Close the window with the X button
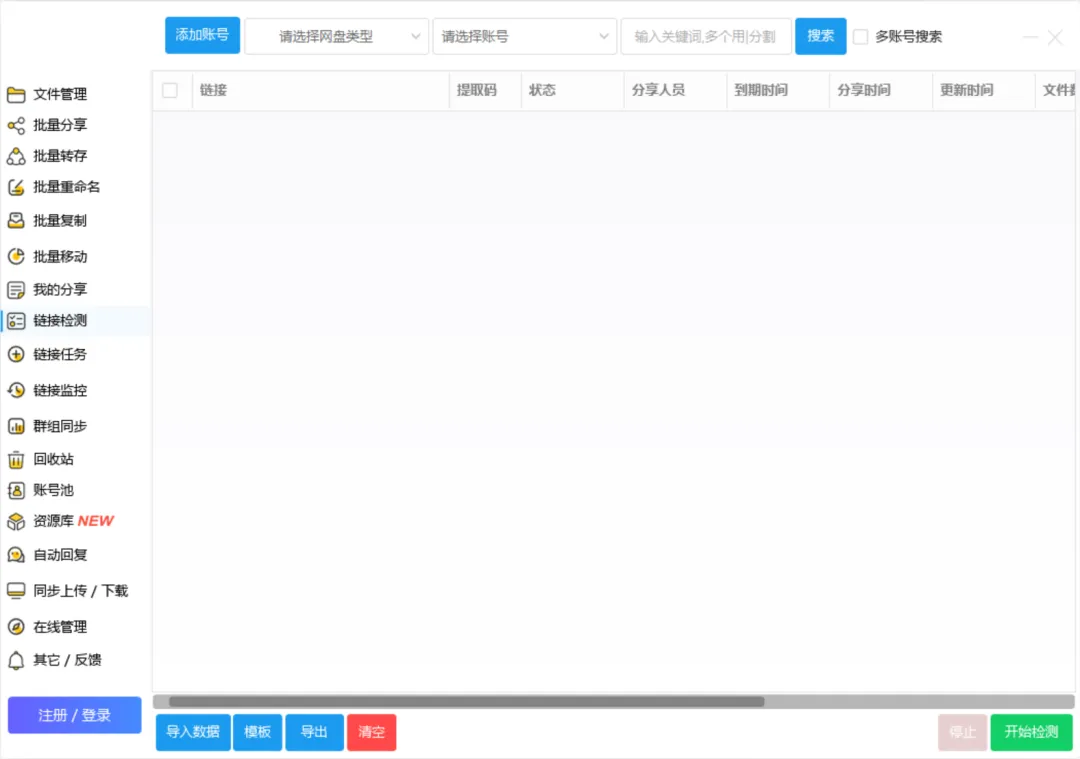 [x=1055, y=37]
